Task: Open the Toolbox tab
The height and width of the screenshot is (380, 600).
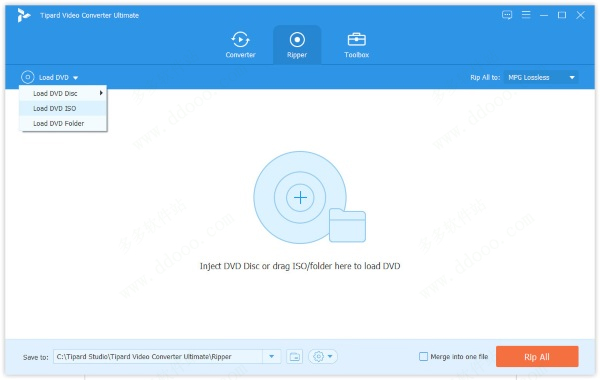Action: click(356, 45)
